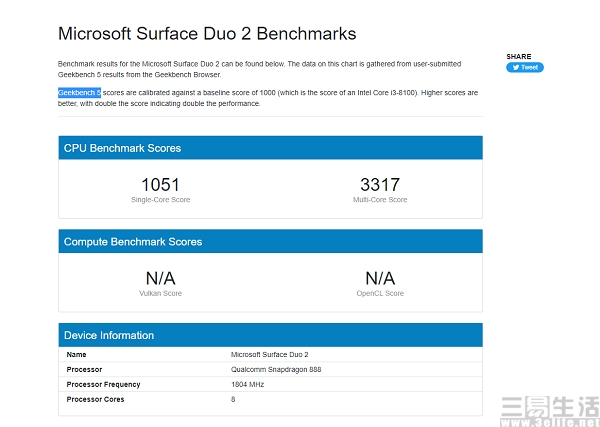Click the Single-Core Score label

(x=160, y=200)
